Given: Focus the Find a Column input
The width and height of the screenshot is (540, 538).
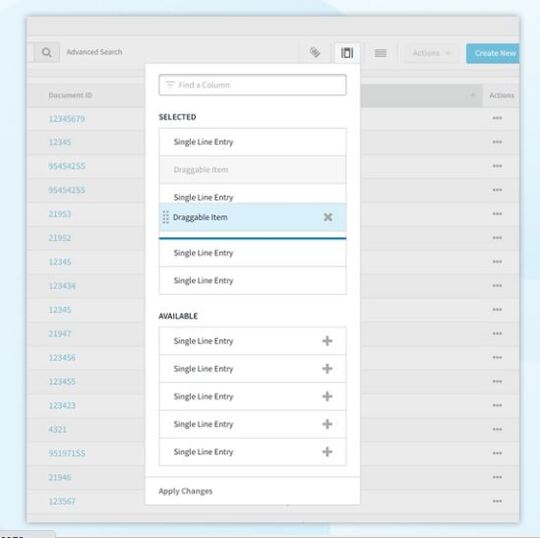Looking at the screenshot, I should (252, 85).
